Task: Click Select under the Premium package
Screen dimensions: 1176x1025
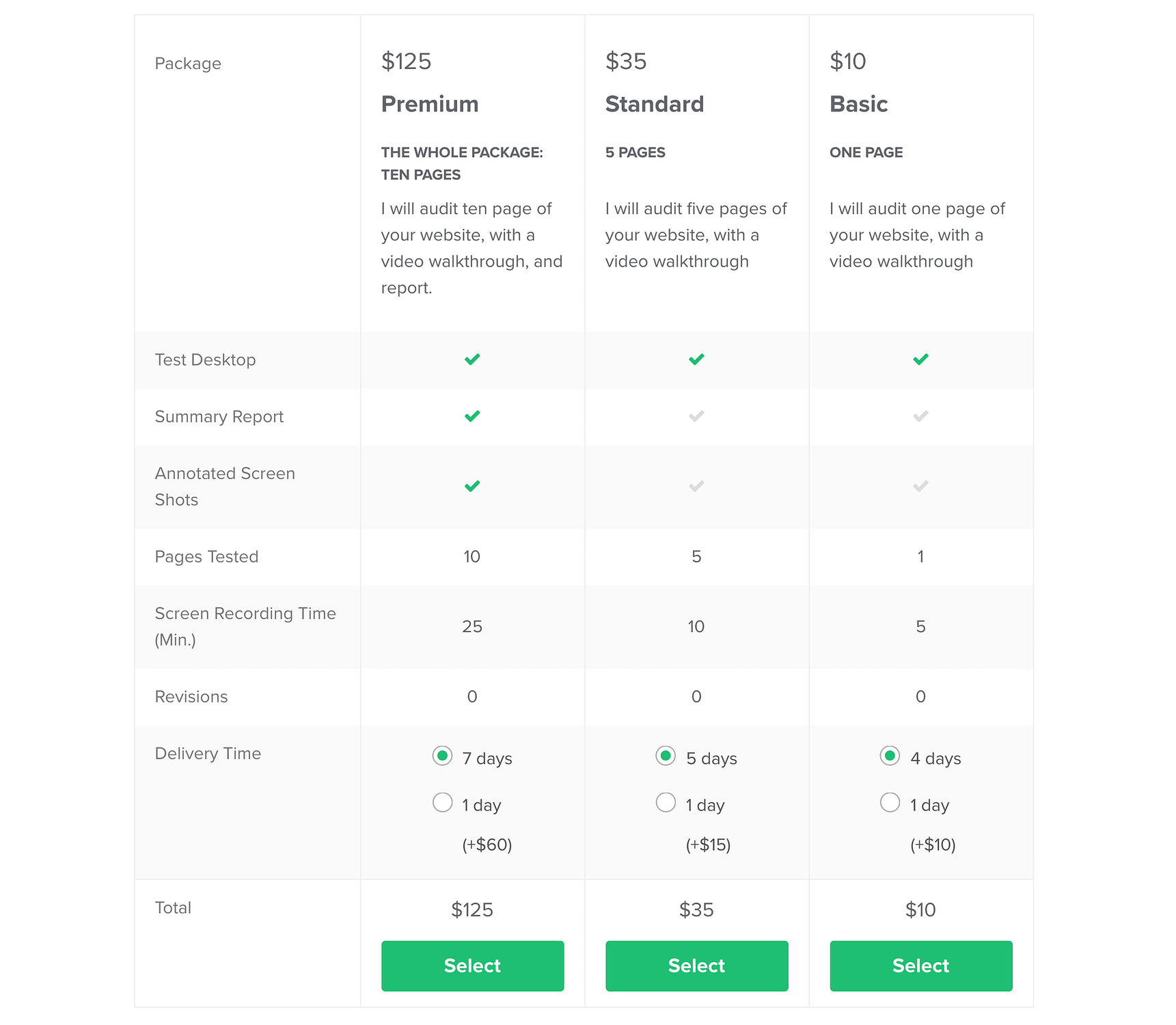Action: click(471, 966)
